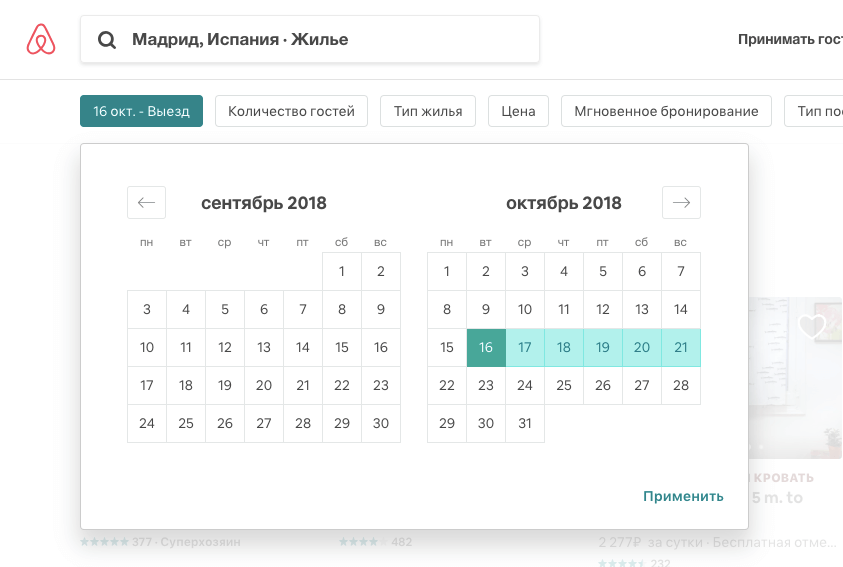Click the Мадрид, Испания search field

[310, 39]
